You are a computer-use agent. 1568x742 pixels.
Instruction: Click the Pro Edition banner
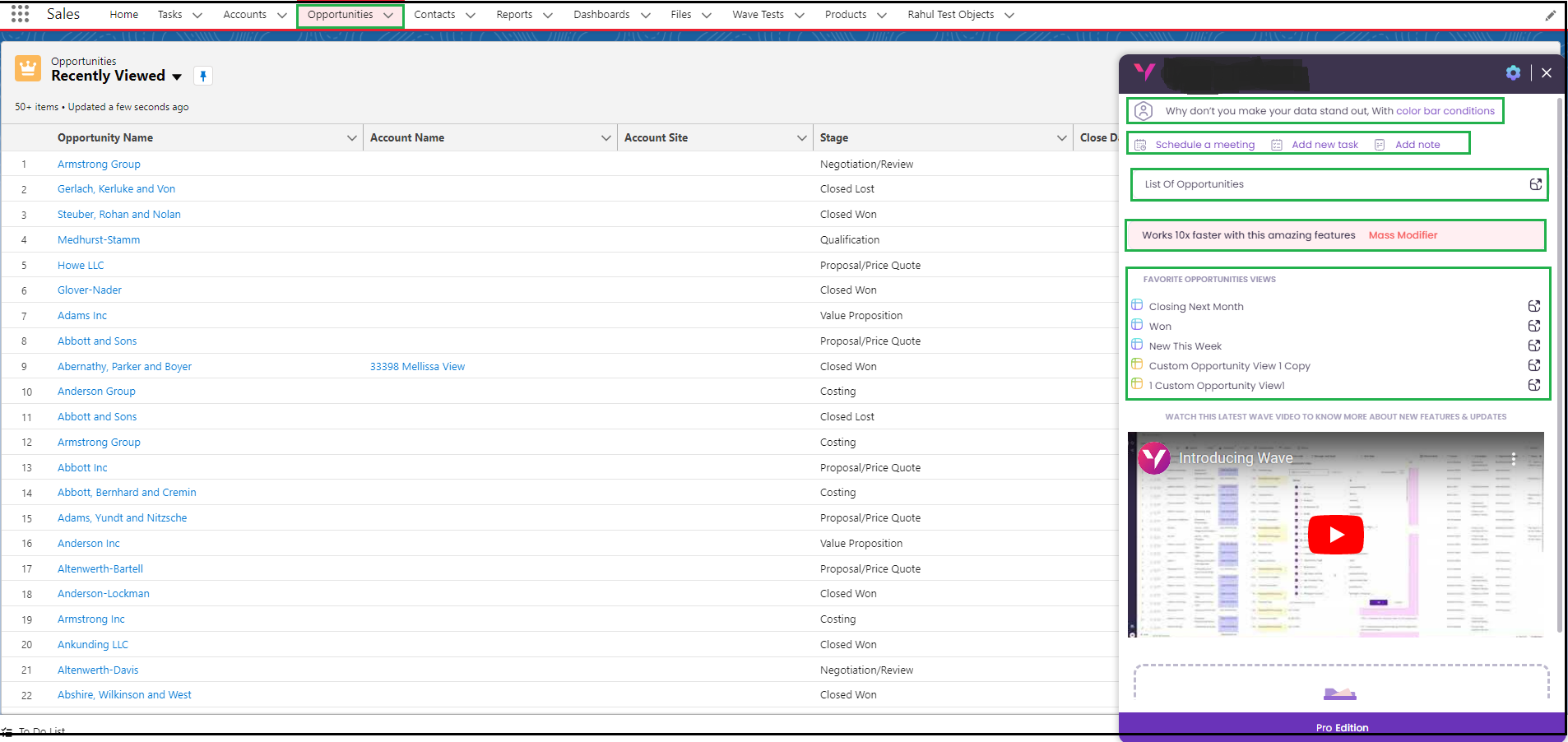(x=1342, y=727)
